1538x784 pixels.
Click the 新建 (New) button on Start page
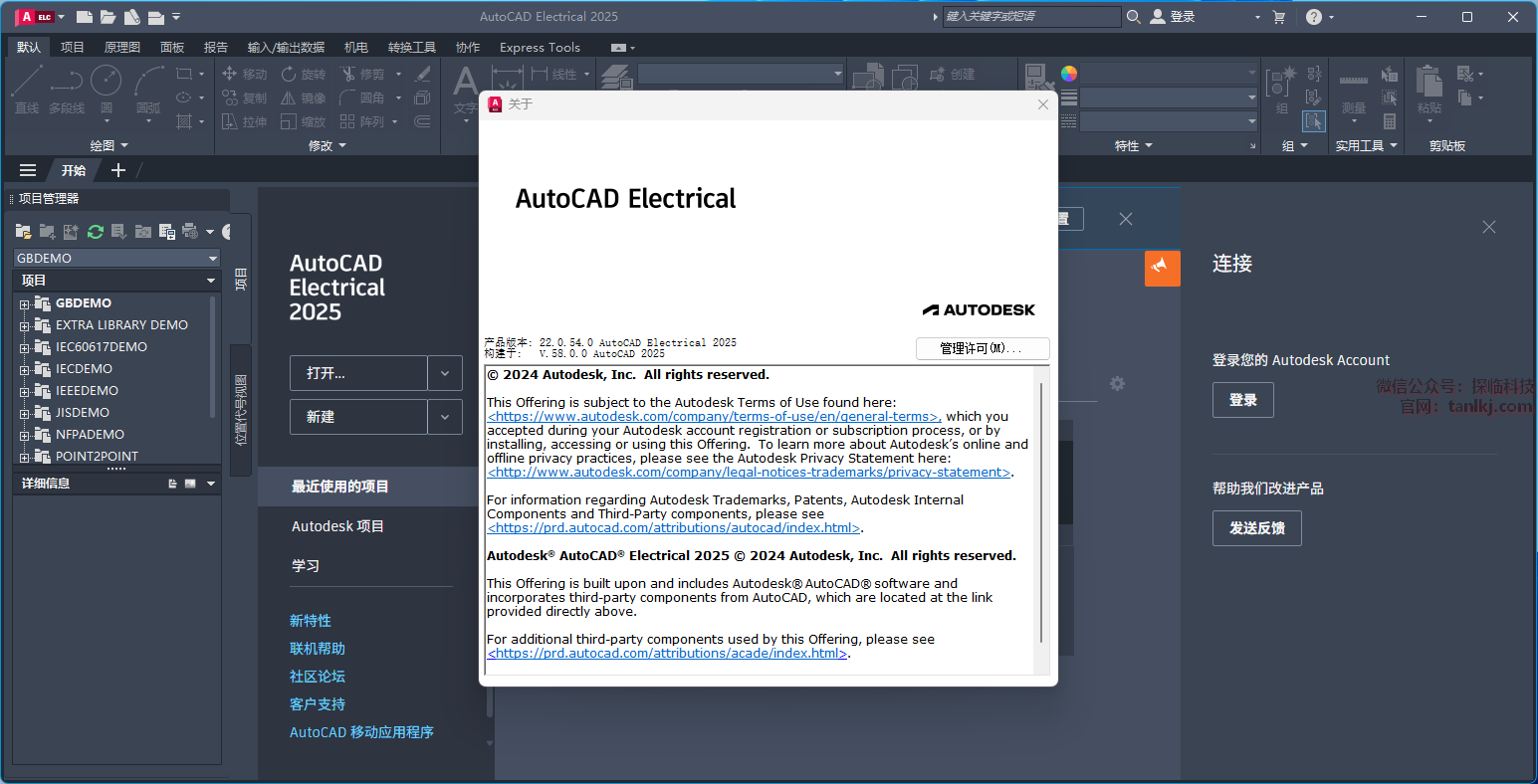click(x=359, y=417)
